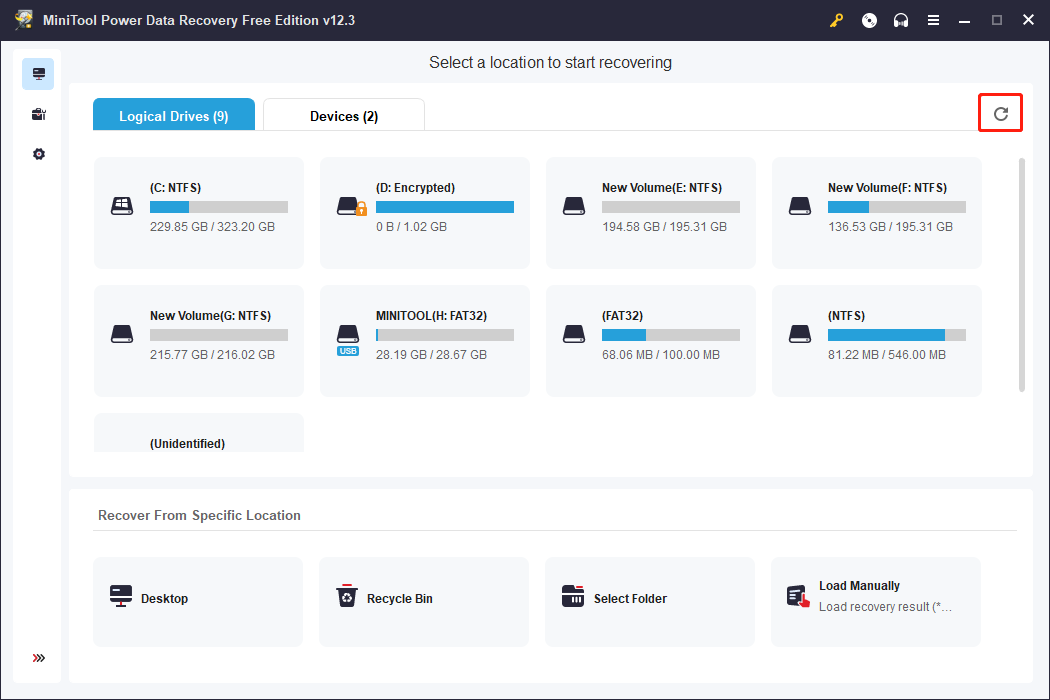Click the MiniTool app logo icon
The height and width of the screenshot is (700, 1050).
[x=24, y=19]
